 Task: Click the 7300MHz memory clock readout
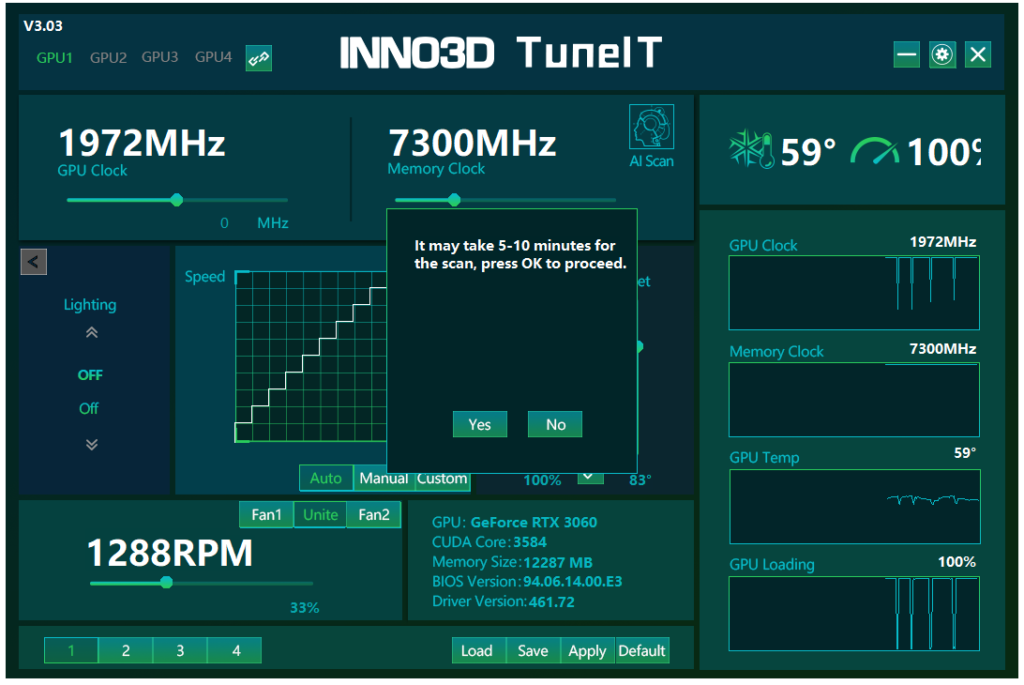tap(472, 142)
